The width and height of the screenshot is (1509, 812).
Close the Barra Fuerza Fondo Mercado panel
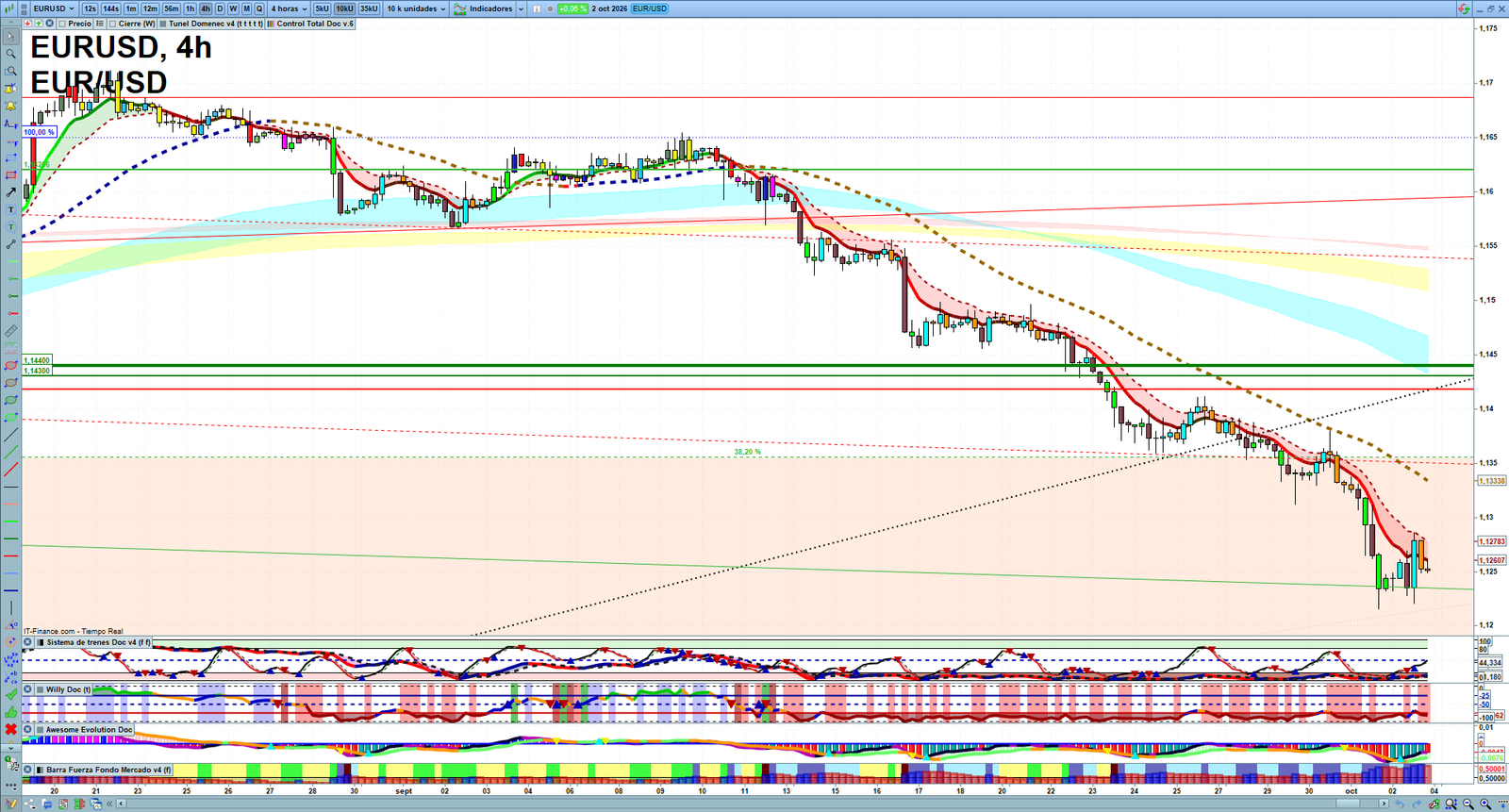point(28,770)
